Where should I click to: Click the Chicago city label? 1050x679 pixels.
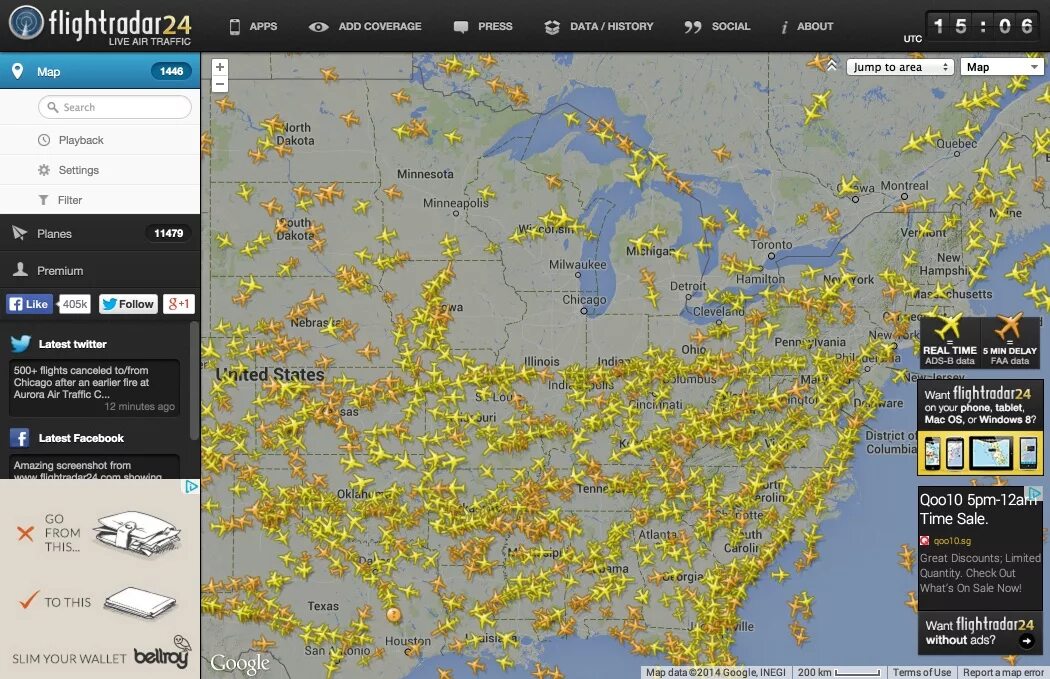tap(584, 299)
